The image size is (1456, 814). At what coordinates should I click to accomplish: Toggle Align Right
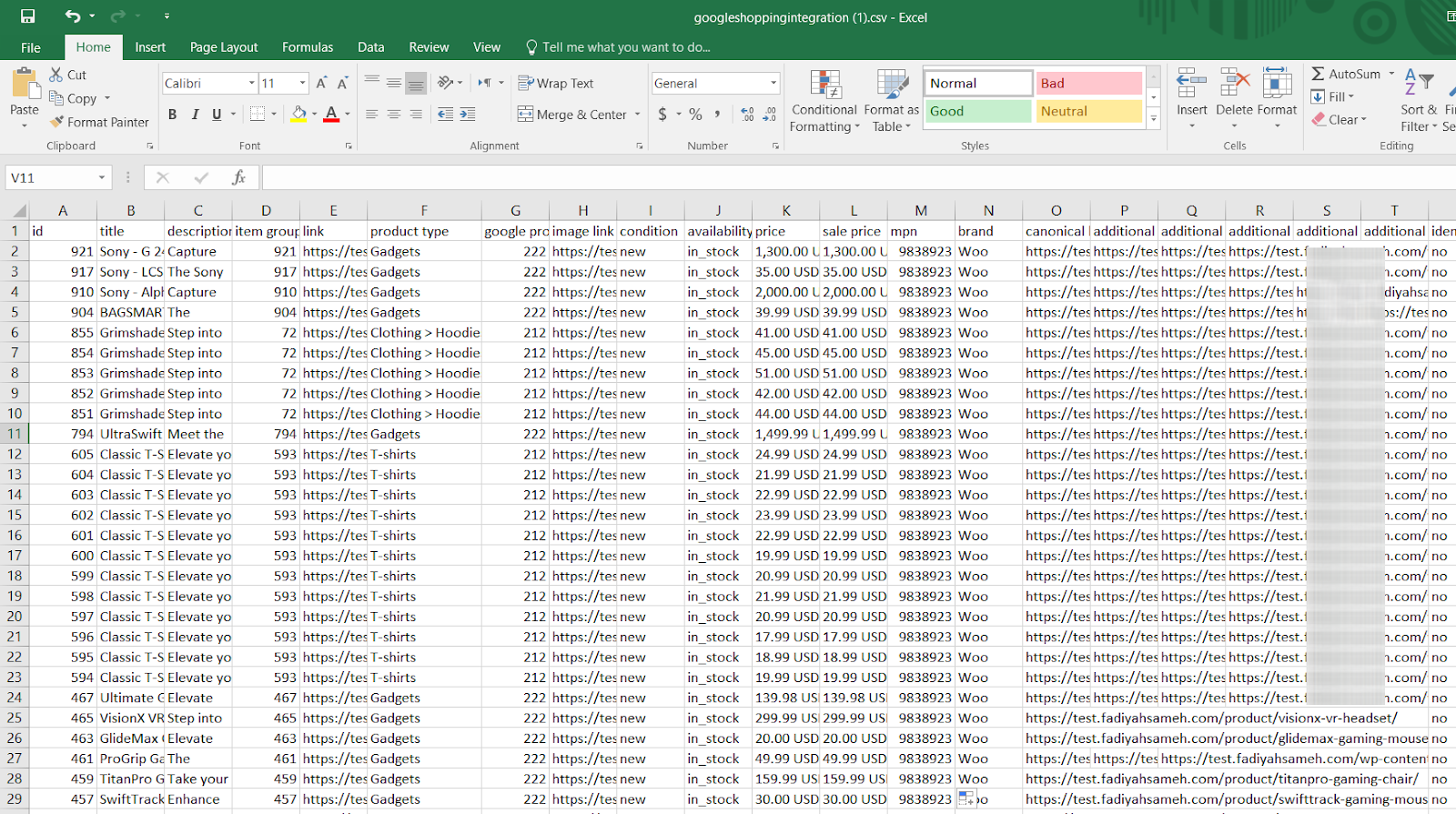click(416, 114)
